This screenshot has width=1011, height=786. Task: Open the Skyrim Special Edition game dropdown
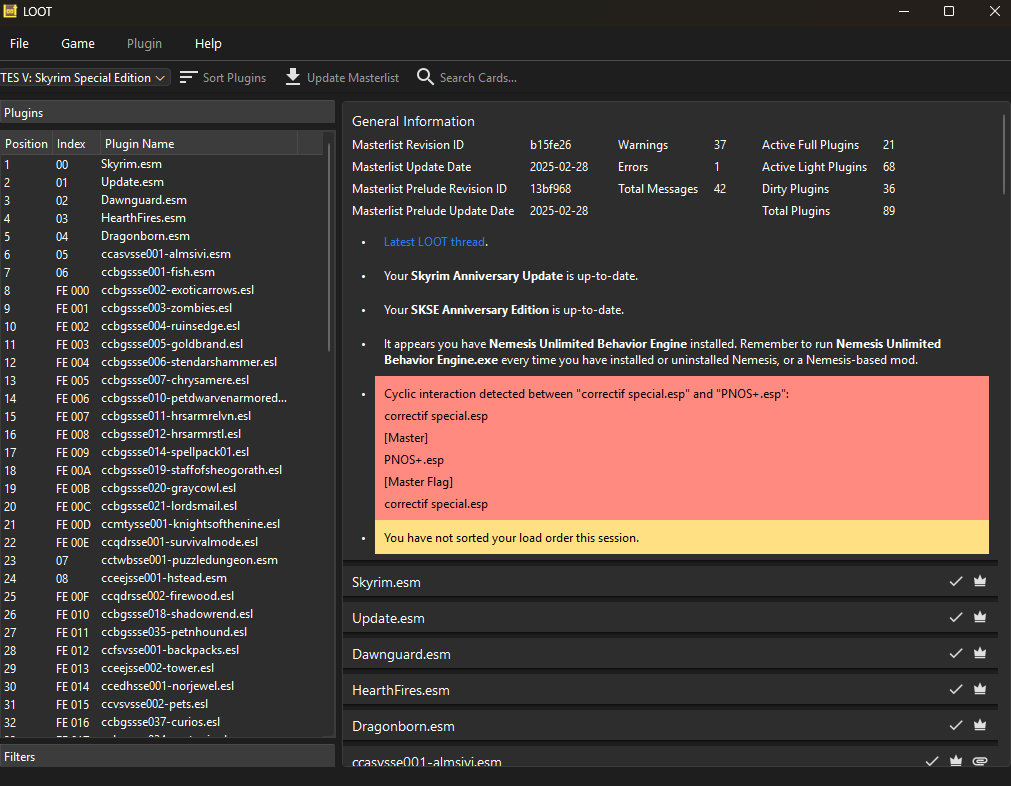point(85,78)
